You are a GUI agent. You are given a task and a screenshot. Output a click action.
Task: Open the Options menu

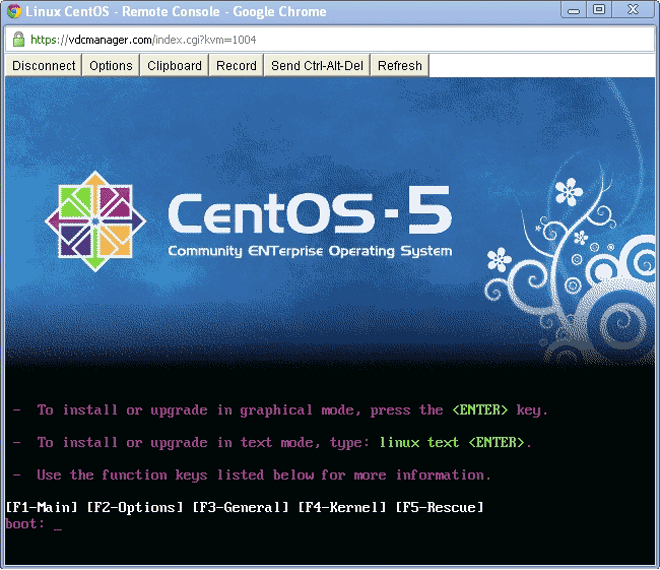(110, 66)
